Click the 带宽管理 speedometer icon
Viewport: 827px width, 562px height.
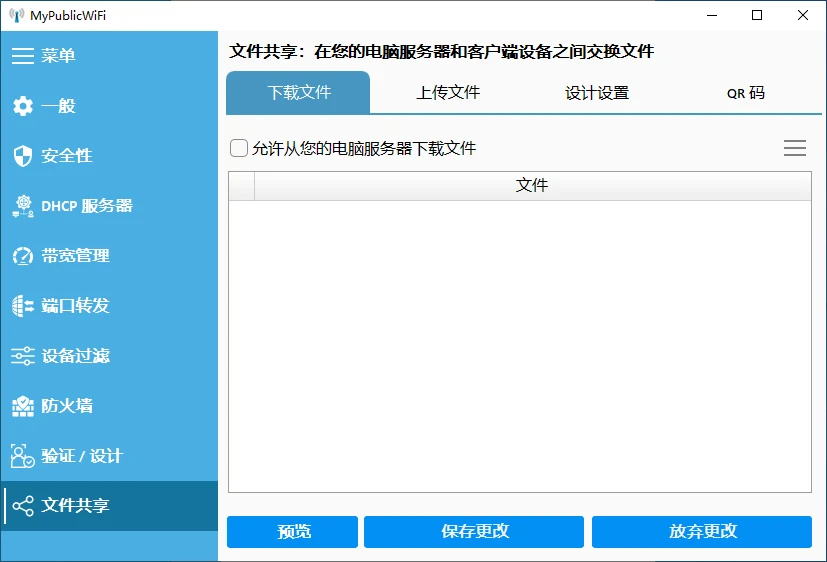pos(22,256)
